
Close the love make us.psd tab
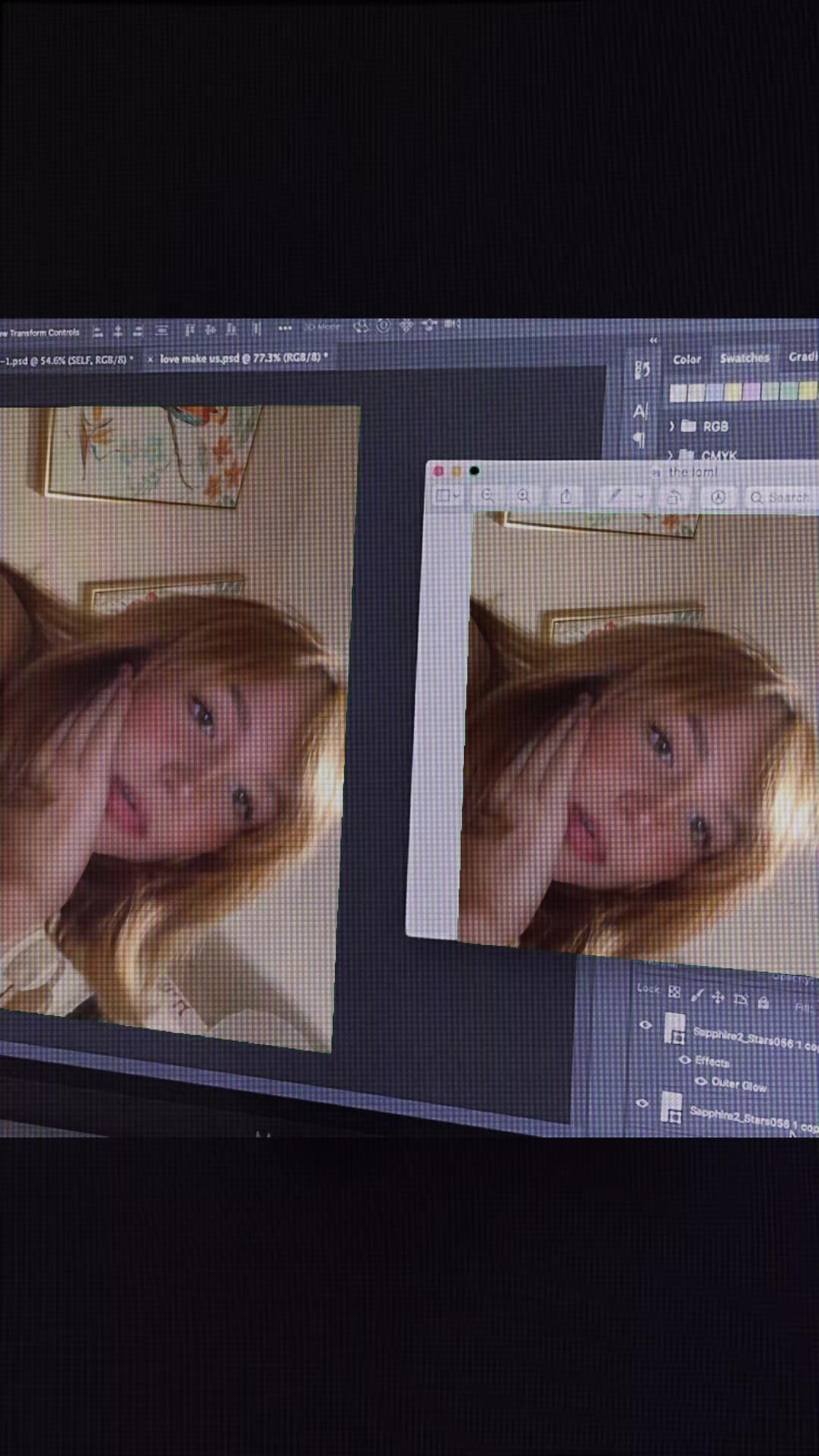coord(150,359)
